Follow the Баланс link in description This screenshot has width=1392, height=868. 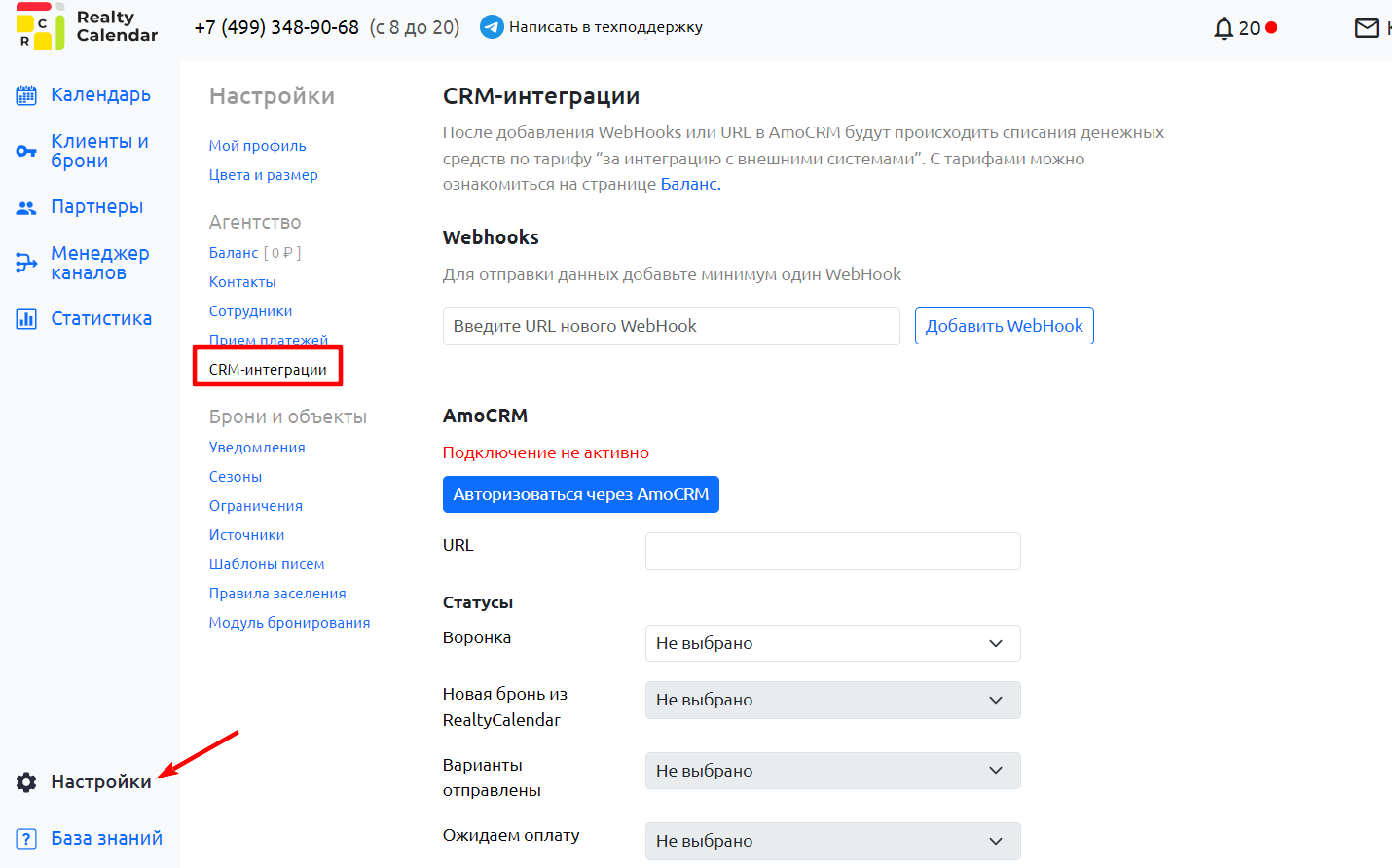tap(688, 184)
